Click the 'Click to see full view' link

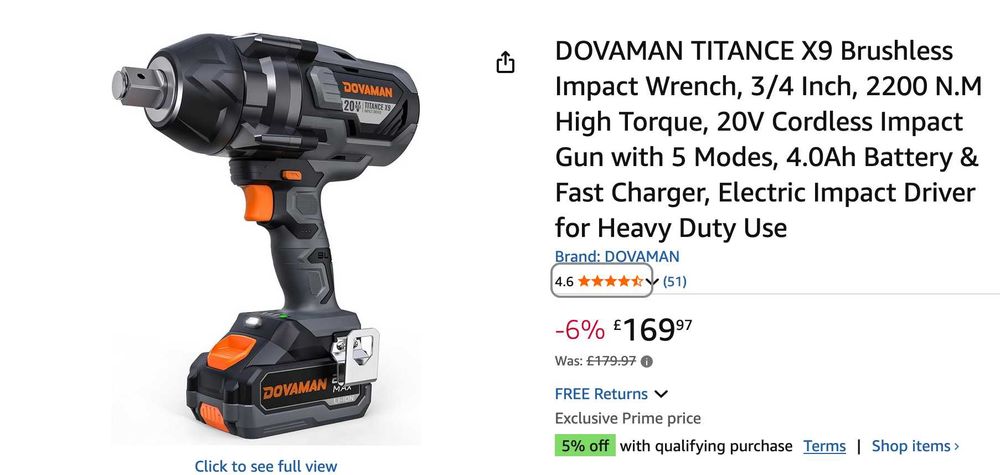pos(265,466)
